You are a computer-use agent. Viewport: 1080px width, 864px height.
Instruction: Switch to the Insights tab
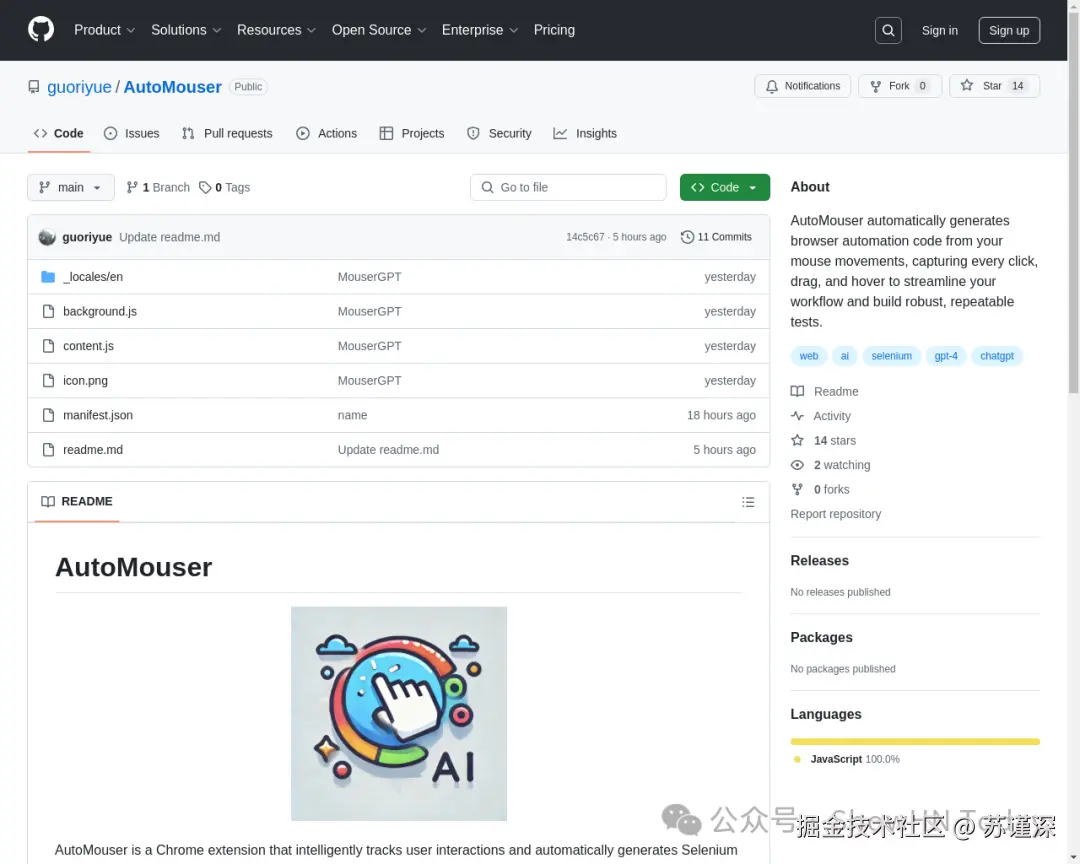coord(585,134)
